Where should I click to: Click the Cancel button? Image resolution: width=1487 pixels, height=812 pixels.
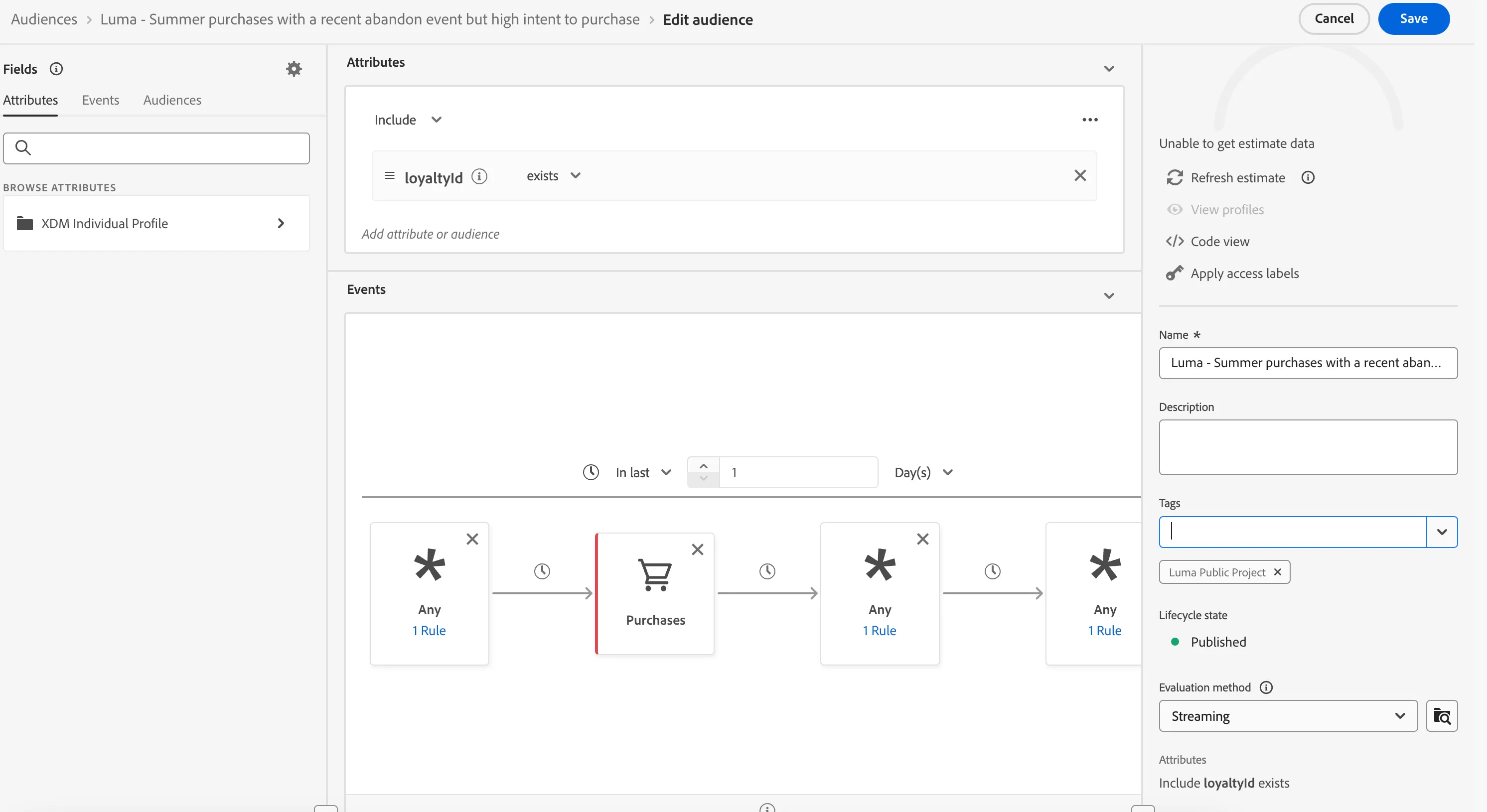point(1334,18)
